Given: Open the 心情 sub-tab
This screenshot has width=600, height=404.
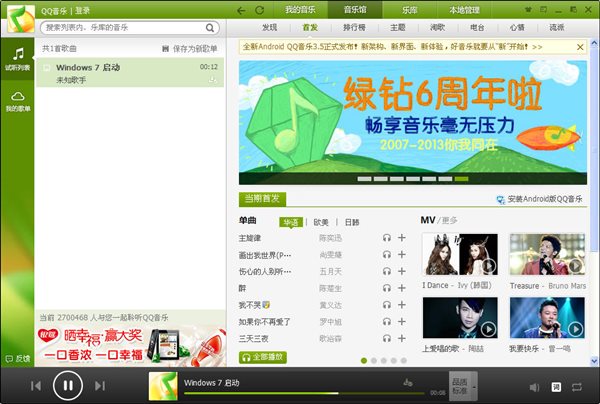Looking at the screenshot, I should (x=517, y=28).
